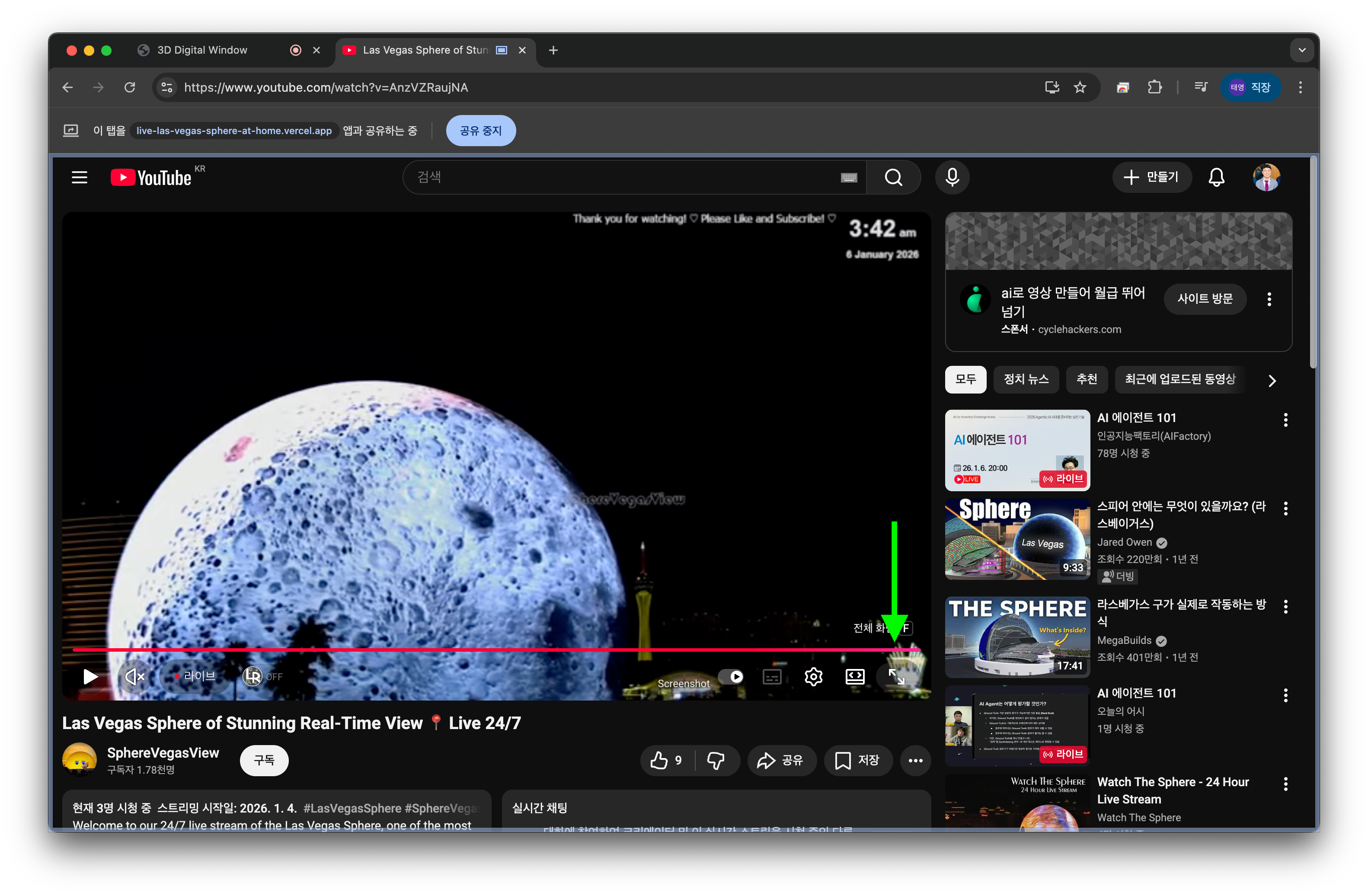Screen dimensions: 1368x896
Task: Toggle the autoplay switch in the player
Action: 731,676
